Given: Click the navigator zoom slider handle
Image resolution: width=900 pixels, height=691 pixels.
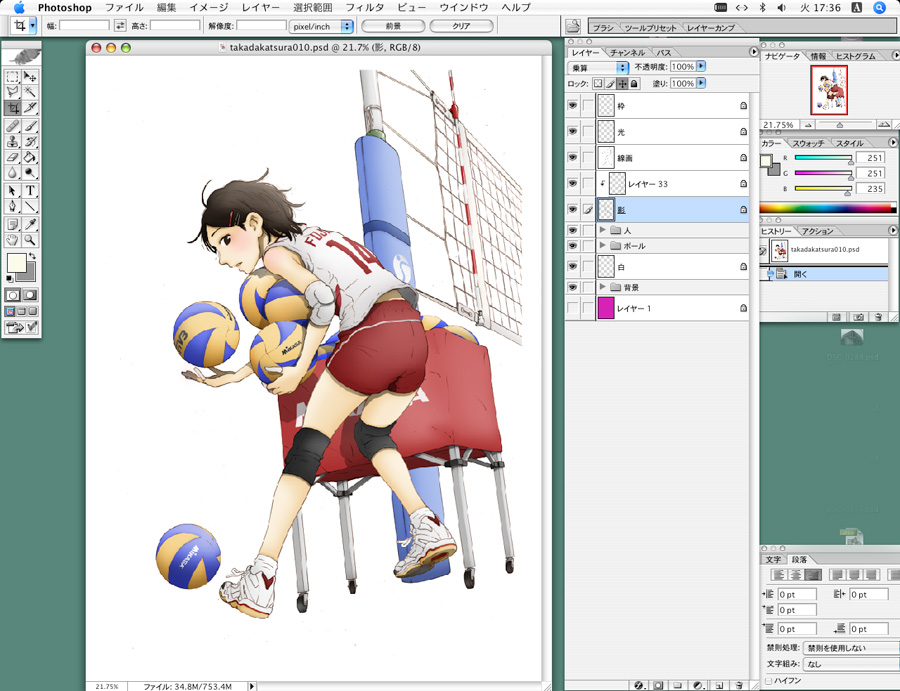Looking at the screenshot, I should pos(839,125).
